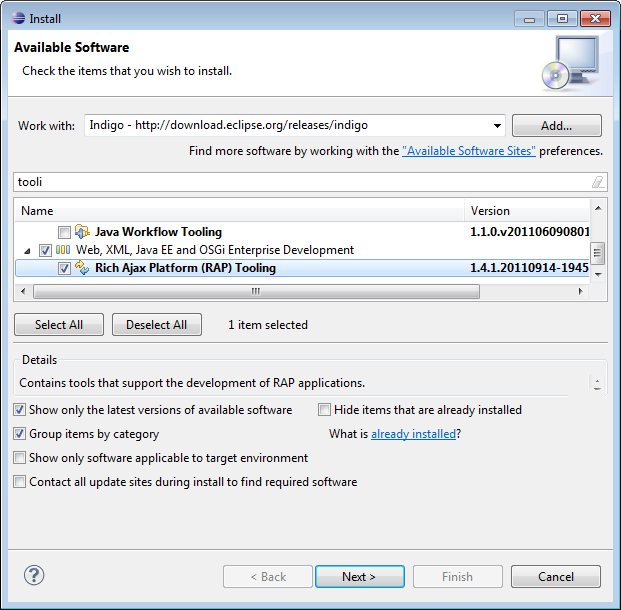The height and width of the screenshot is (610, 621).
Task: Click the Deselect All button
Action: (157, 325)
